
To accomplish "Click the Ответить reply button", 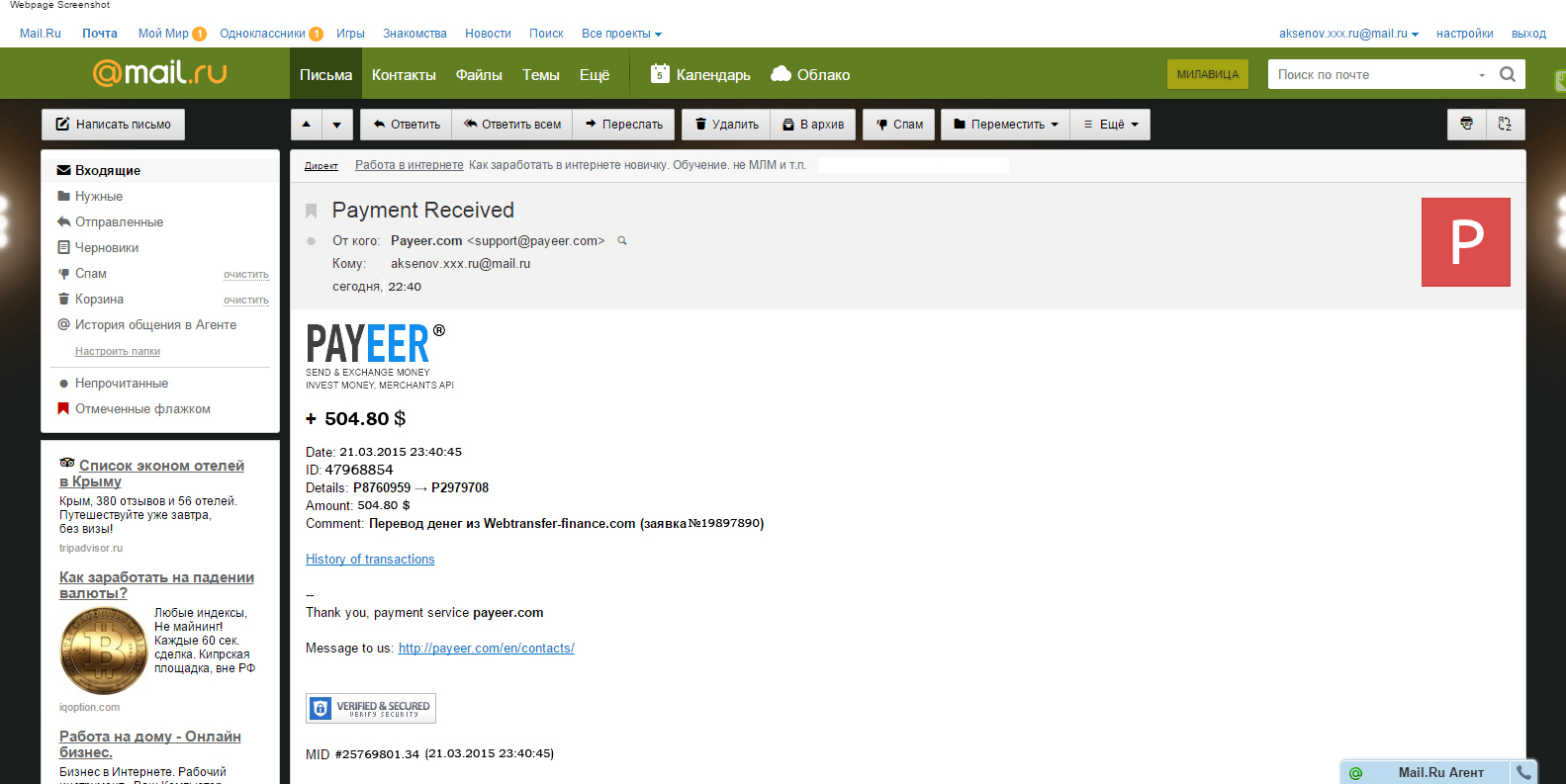I will [406, 125].
